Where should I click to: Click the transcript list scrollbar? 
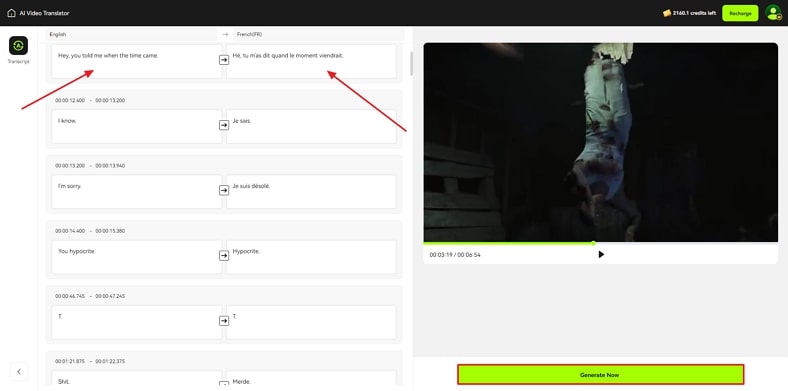click(412, 63)
